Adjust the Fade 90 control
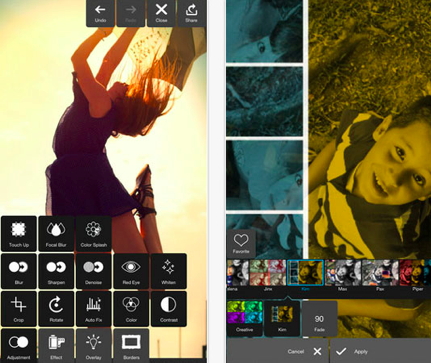The image size is (431, 363). pyautogui.click(x=319, y=319)
